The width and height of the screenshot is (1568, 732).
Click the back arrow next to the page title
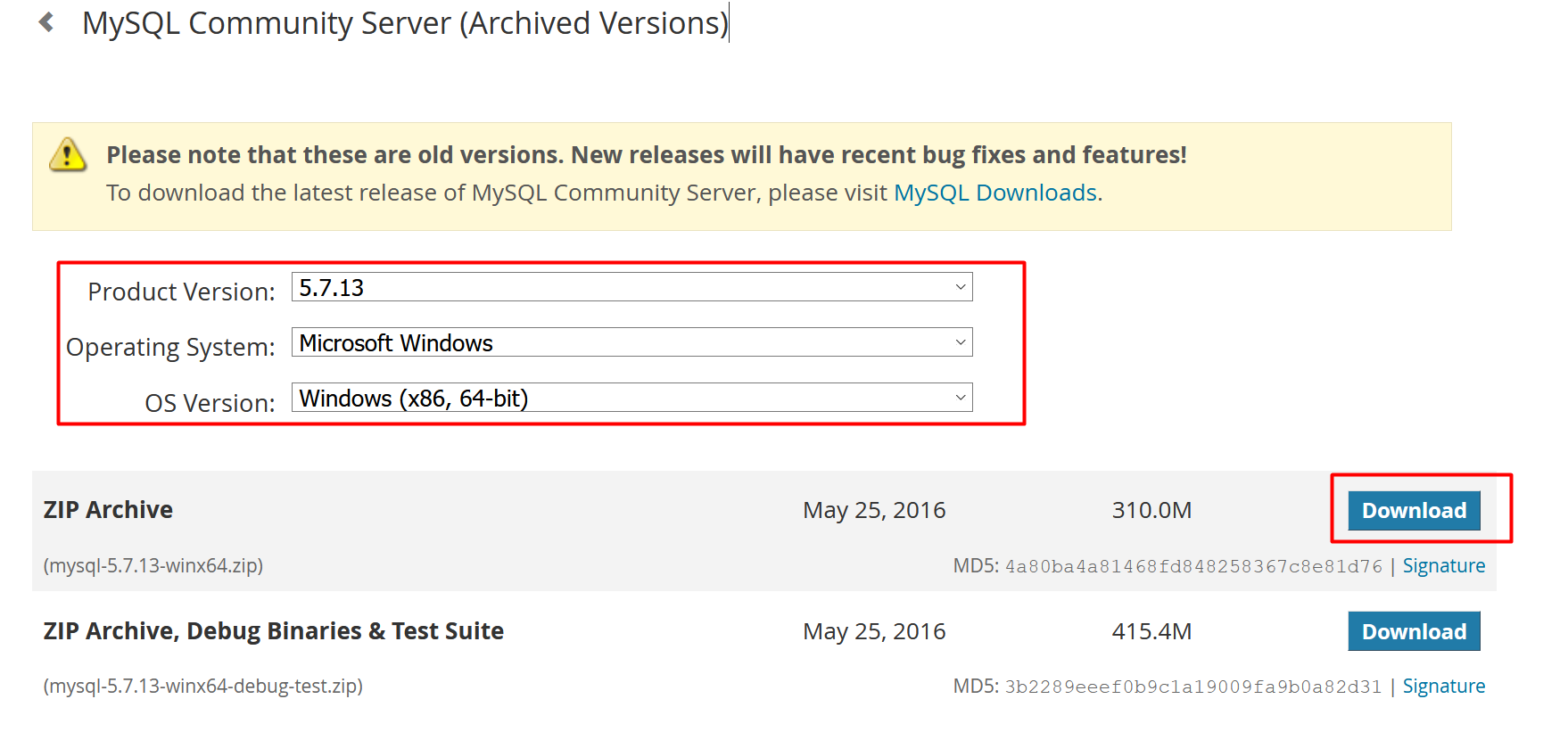pos(49,23)
